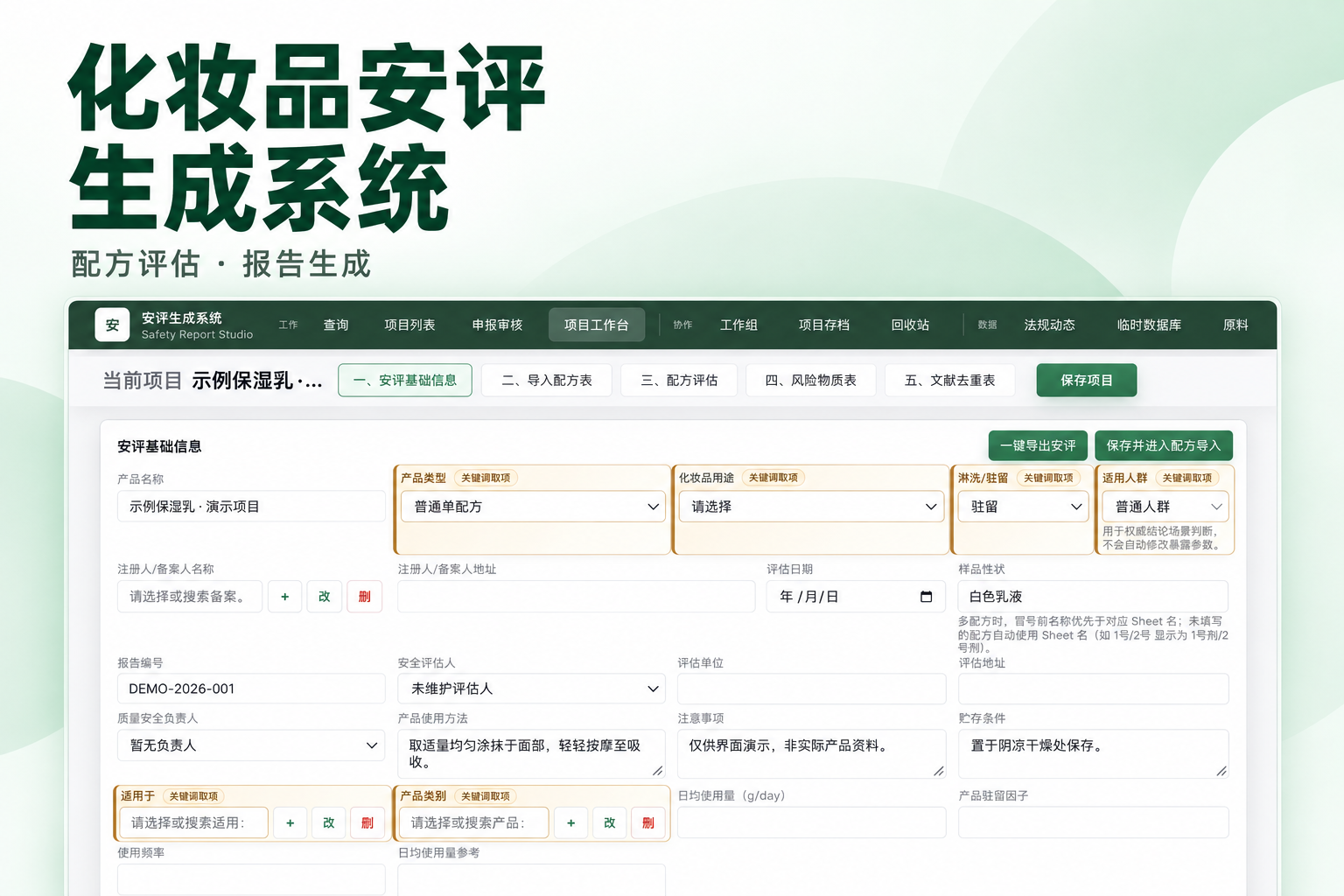Add a new 注册人/备案人 with plus button
Screen dimensions: 1344x896
pyautogui.click(x=284, y=597)
